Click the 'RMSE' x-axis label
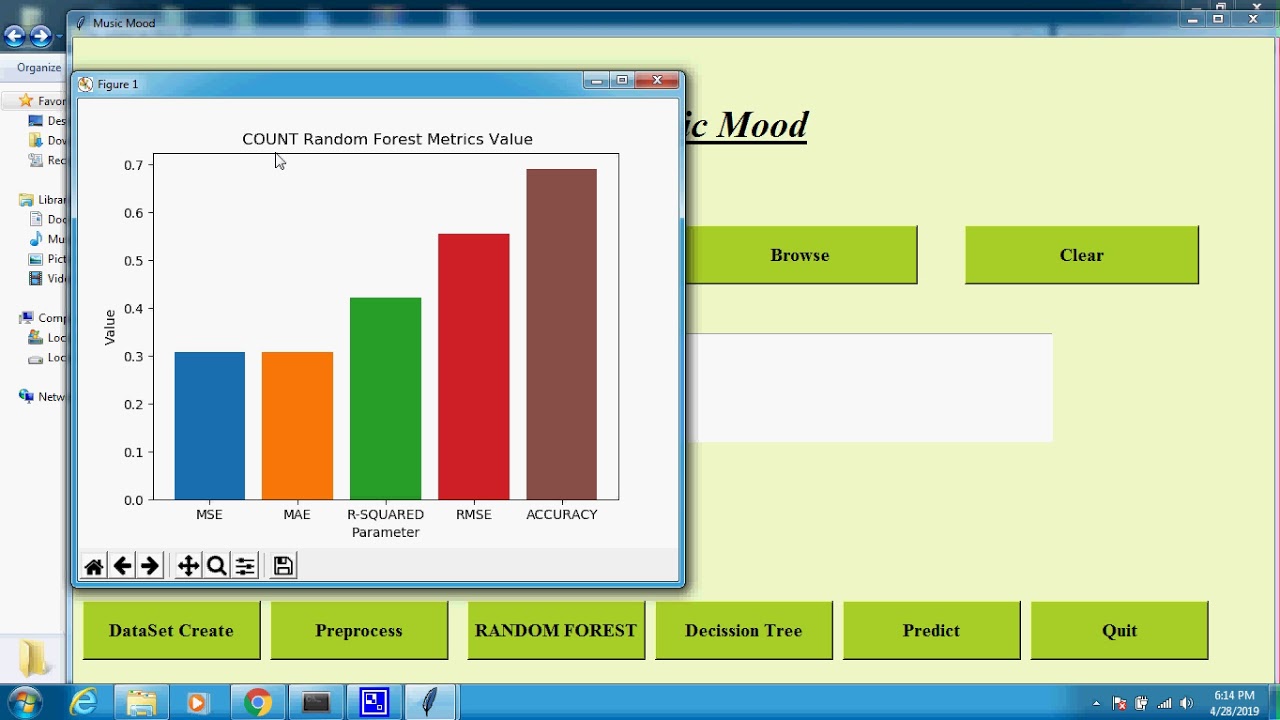The width and height of the screenshot is (1280, 720). 474,515
